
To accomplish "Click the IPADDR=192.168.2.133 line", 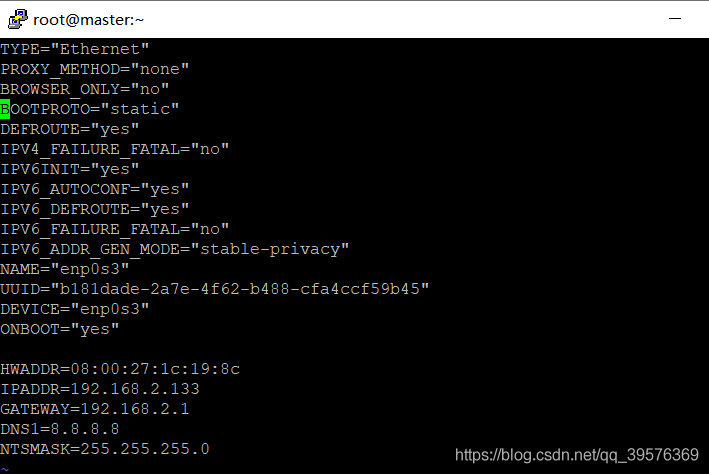I will [100, 388].
